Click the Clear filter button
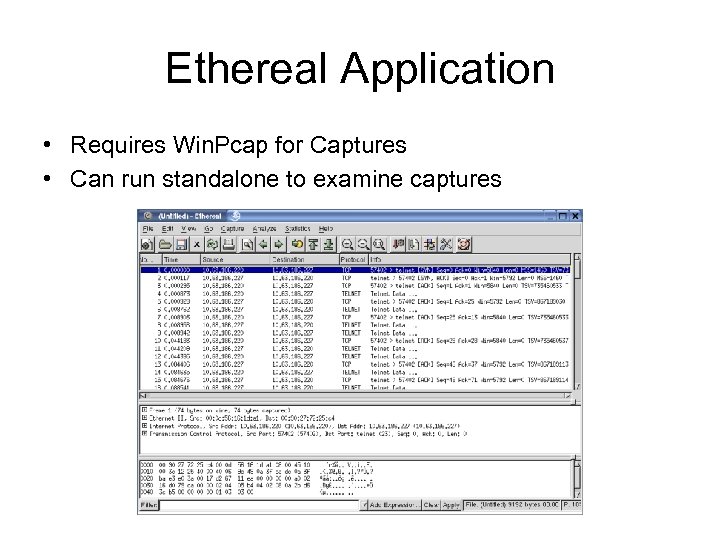Image resolution: width=720 pixels, height=540 pixels. click(431, 505)
